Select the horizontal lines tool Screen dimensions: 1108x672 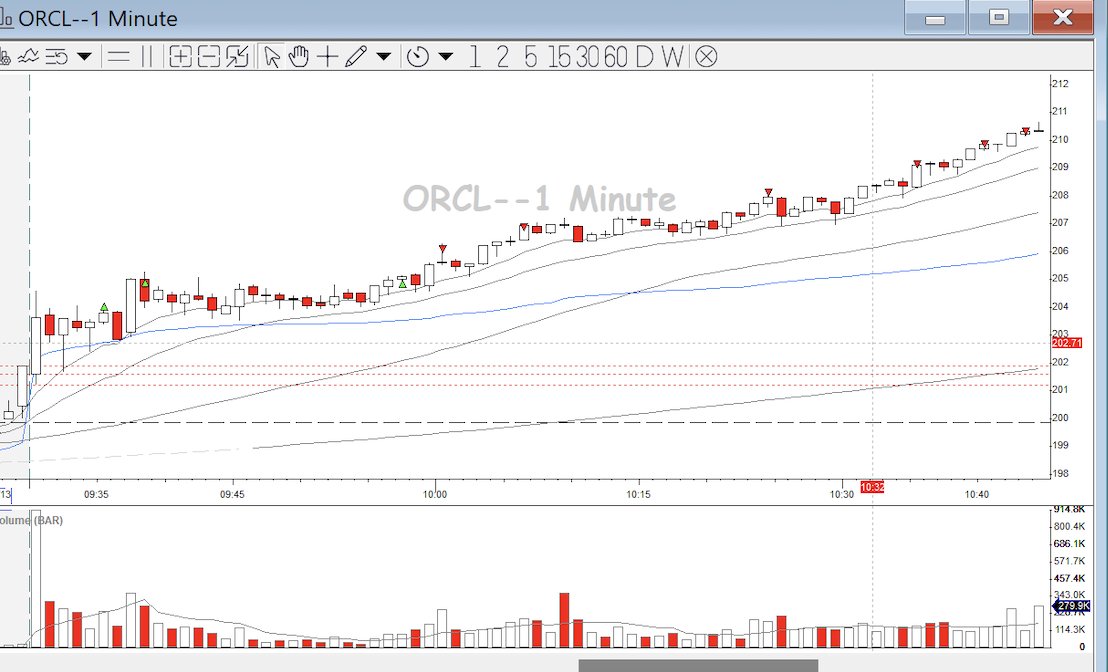pyautogui.click(x=118, y=56)
